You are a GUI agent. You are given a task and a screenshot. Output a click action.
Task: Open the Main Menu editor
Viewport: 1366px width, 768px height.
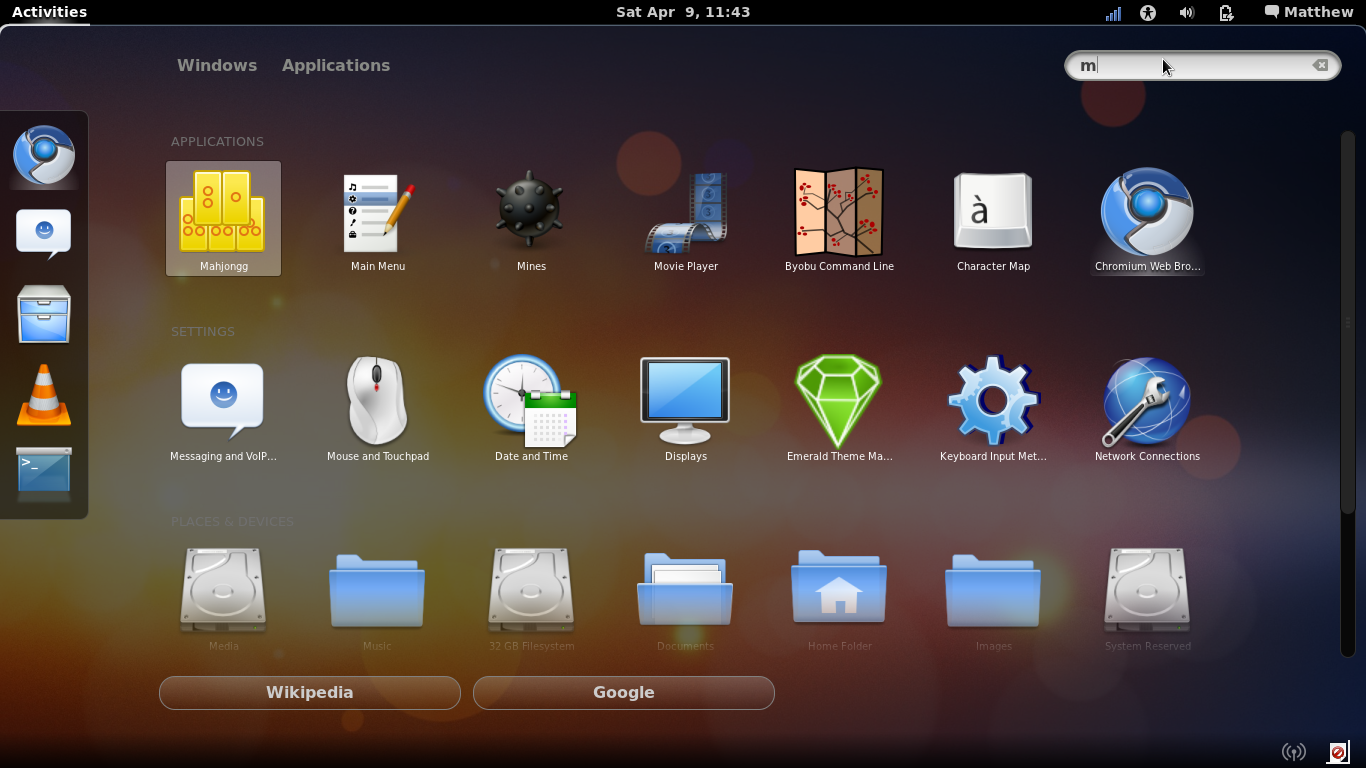(377, 218)
